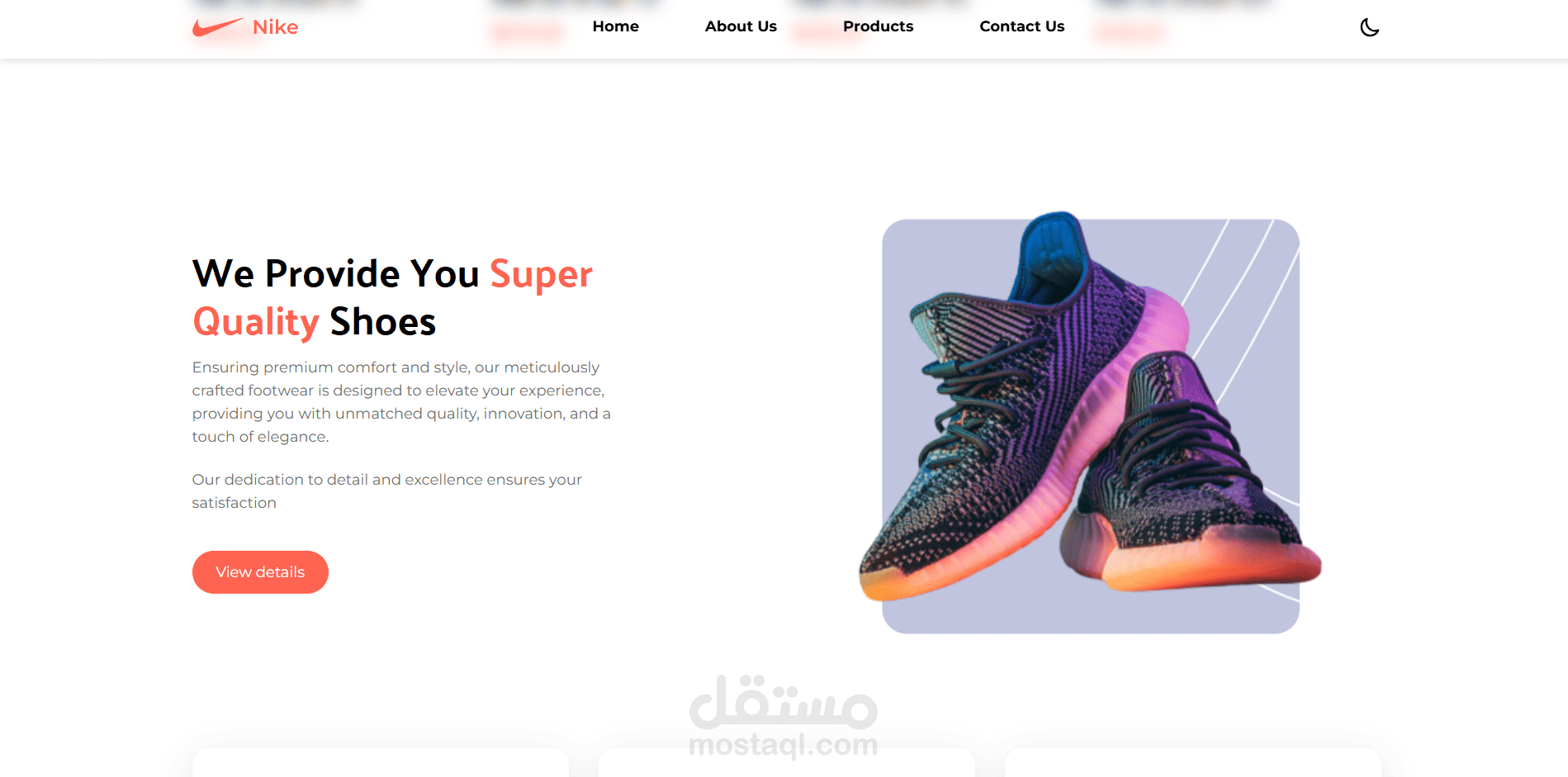Navigate to Contact Us
Screen dimensions: 1568x777
[x=1021, y=26]
